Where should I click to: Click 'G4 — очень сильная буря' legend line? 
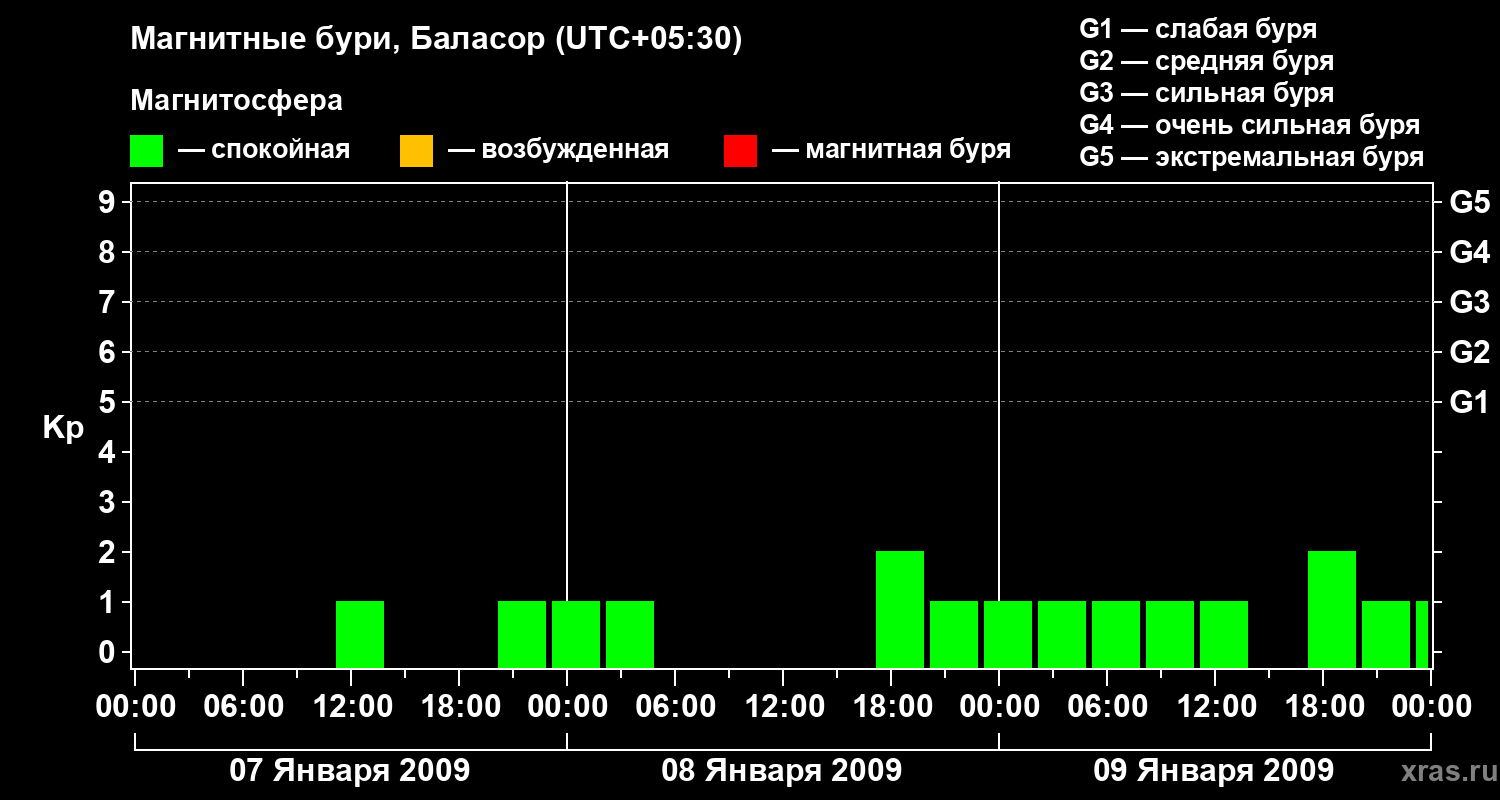[x=1250, y=125]
